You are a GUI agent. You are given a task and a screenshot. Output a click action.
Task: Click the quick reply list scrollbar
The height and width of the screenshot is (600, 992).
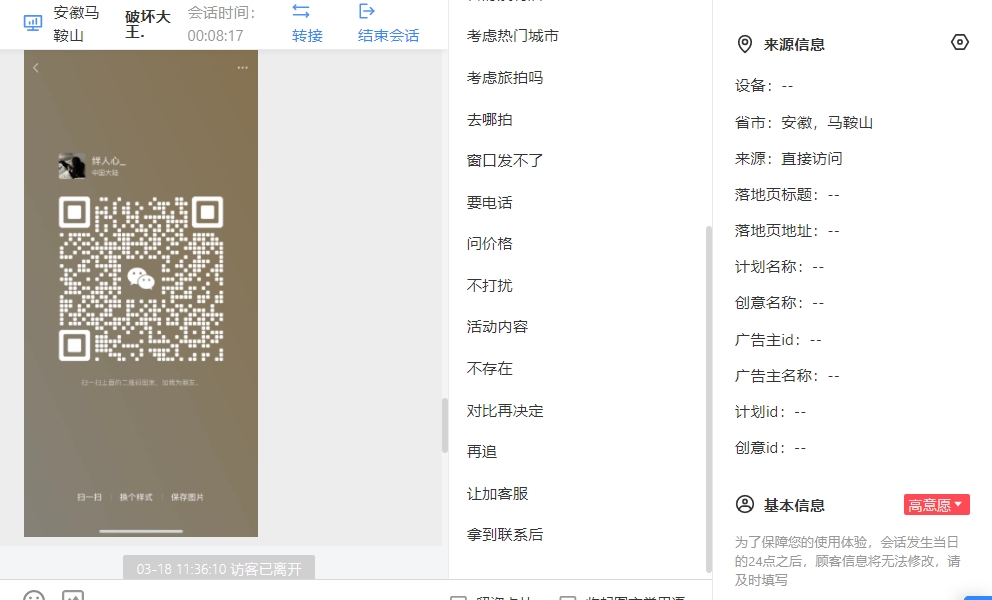click(709, 399)
